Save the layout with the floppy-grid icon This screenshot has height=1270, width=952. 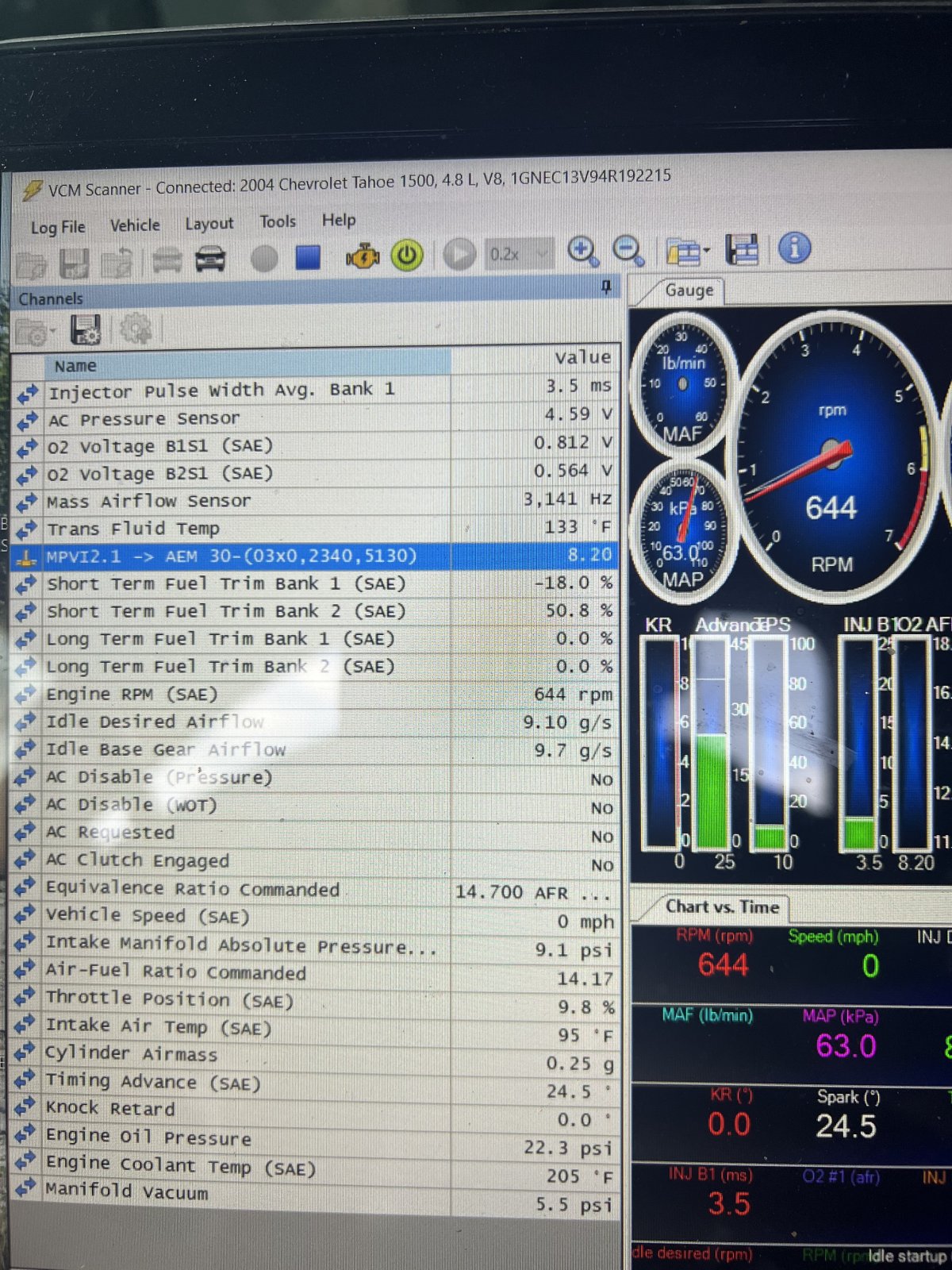[x=742, y=249]
